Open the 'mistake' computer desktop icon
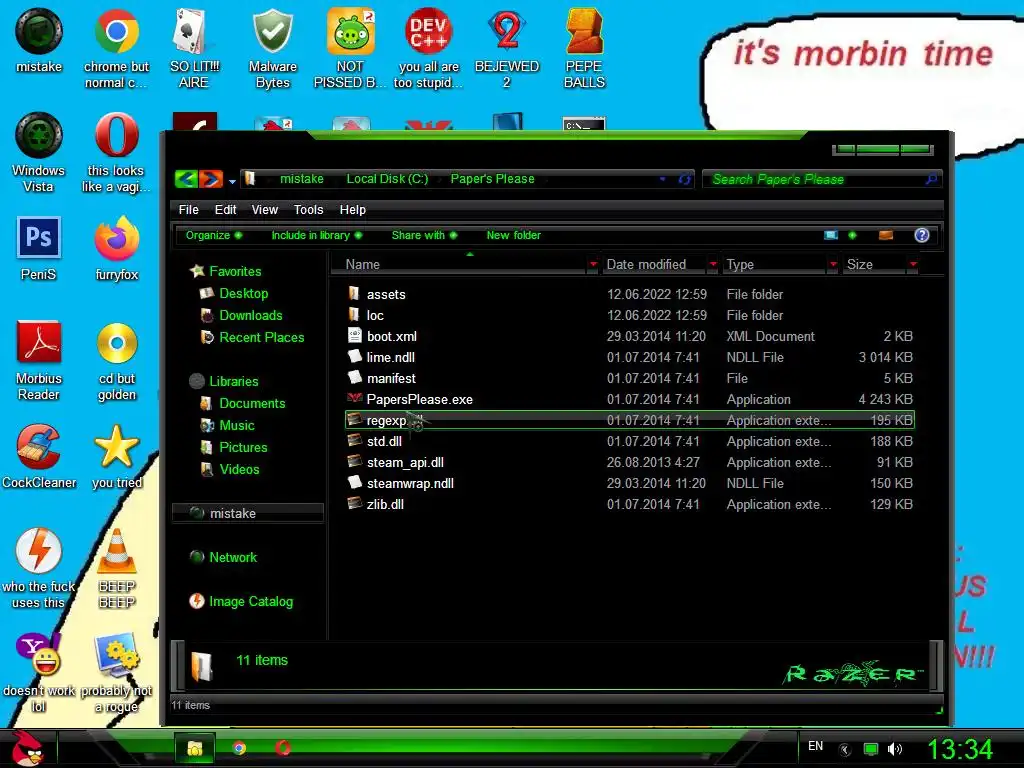1024x768 pixels. (x=39, y=40)
